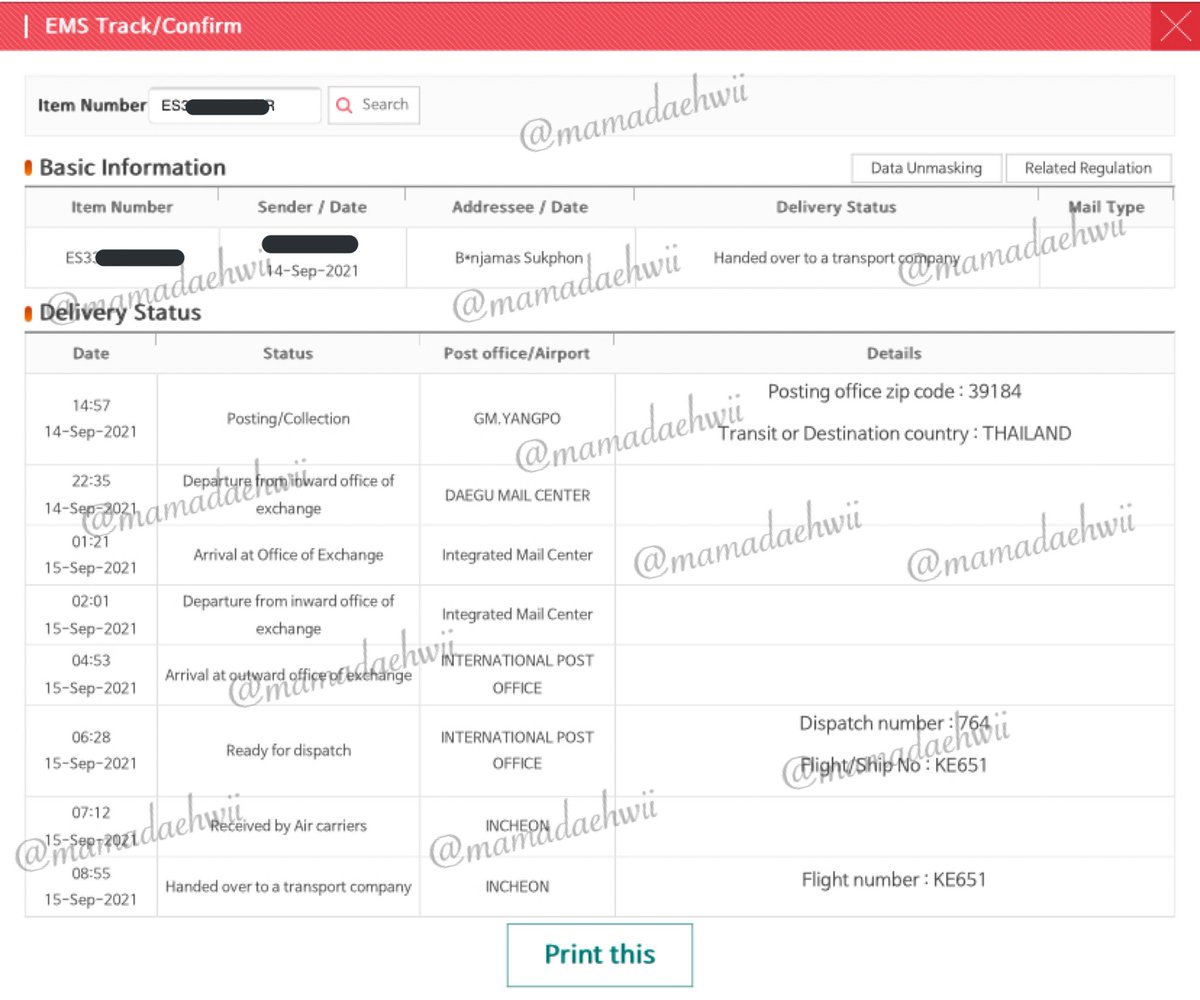Click the 'INCHEON' cell in the 08:55 row
Screen dimensions: 1200x1000
pyautogui.click(x=517, y=887)
